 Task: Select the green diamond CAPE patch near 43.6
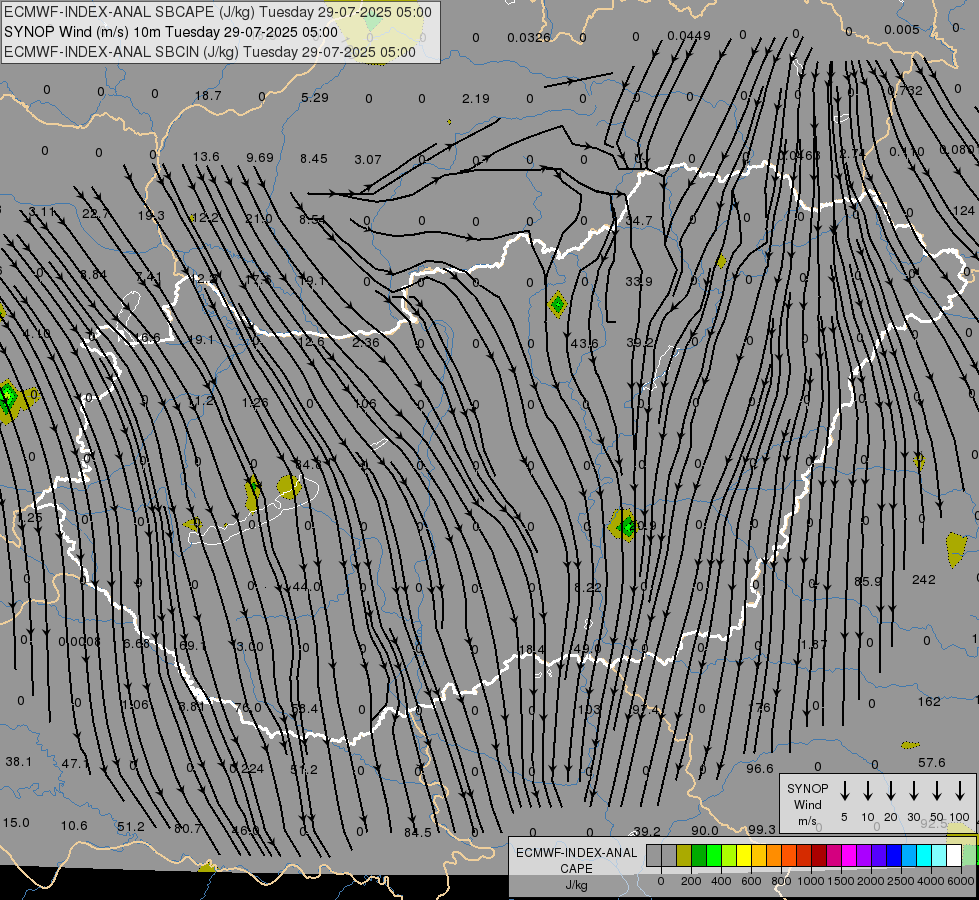557,305
